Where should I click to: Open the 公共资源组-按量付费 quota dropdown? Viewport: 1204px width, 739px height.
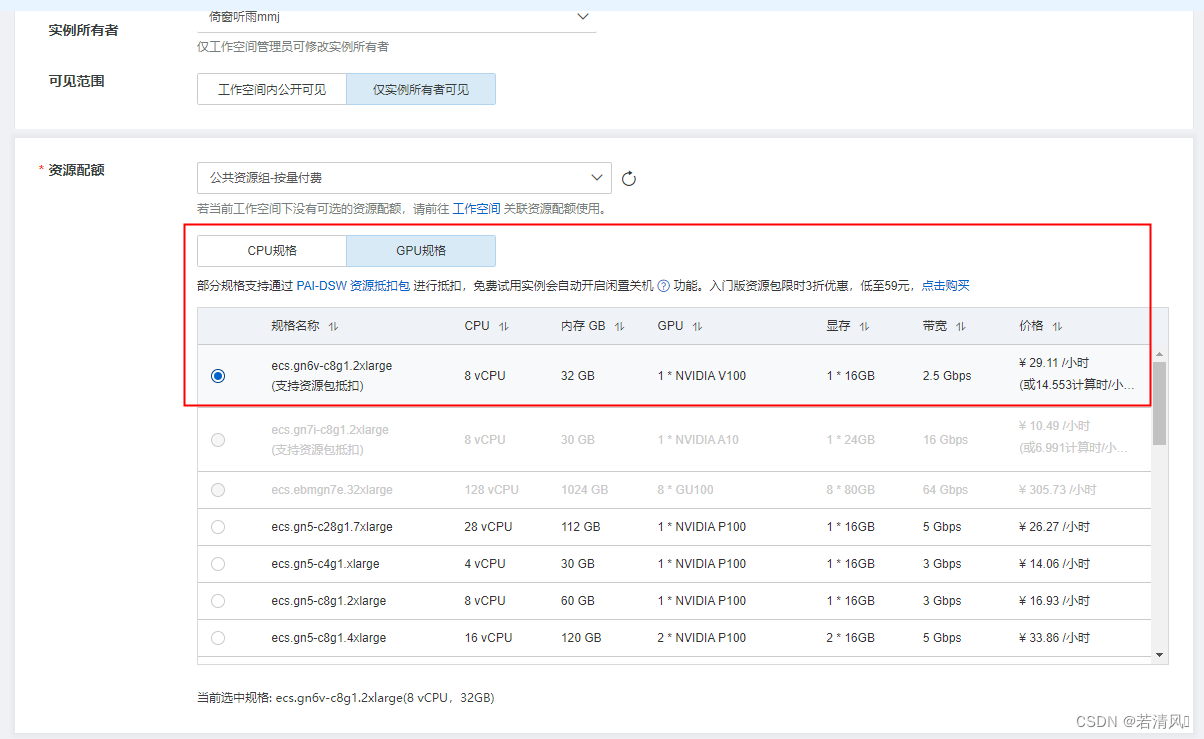404,178
